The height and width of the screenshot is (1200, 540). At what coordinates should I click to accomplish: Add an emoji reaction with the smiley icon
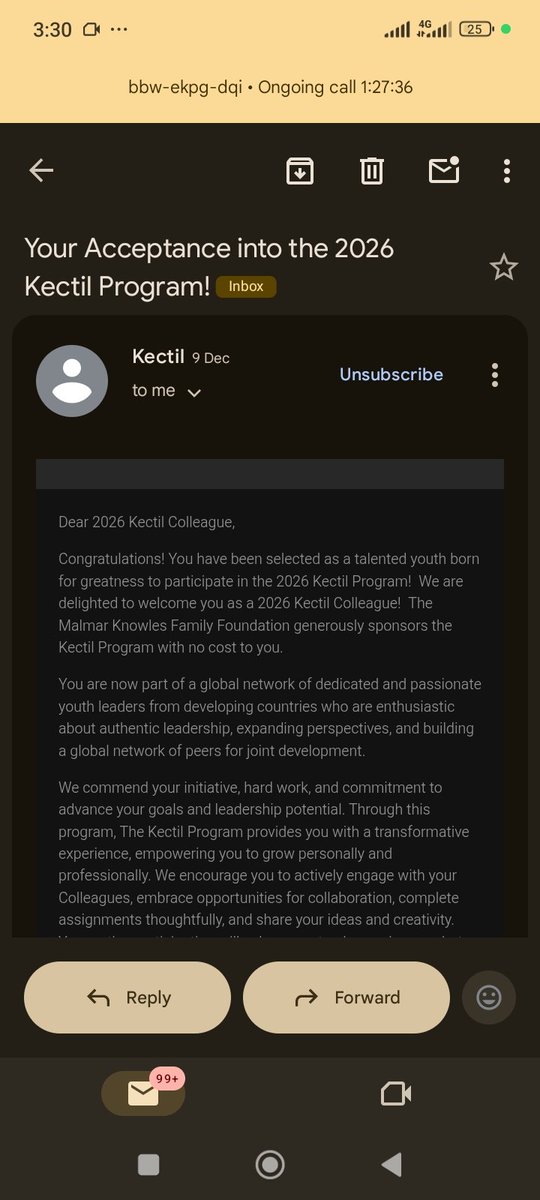[x=489, y=997]
